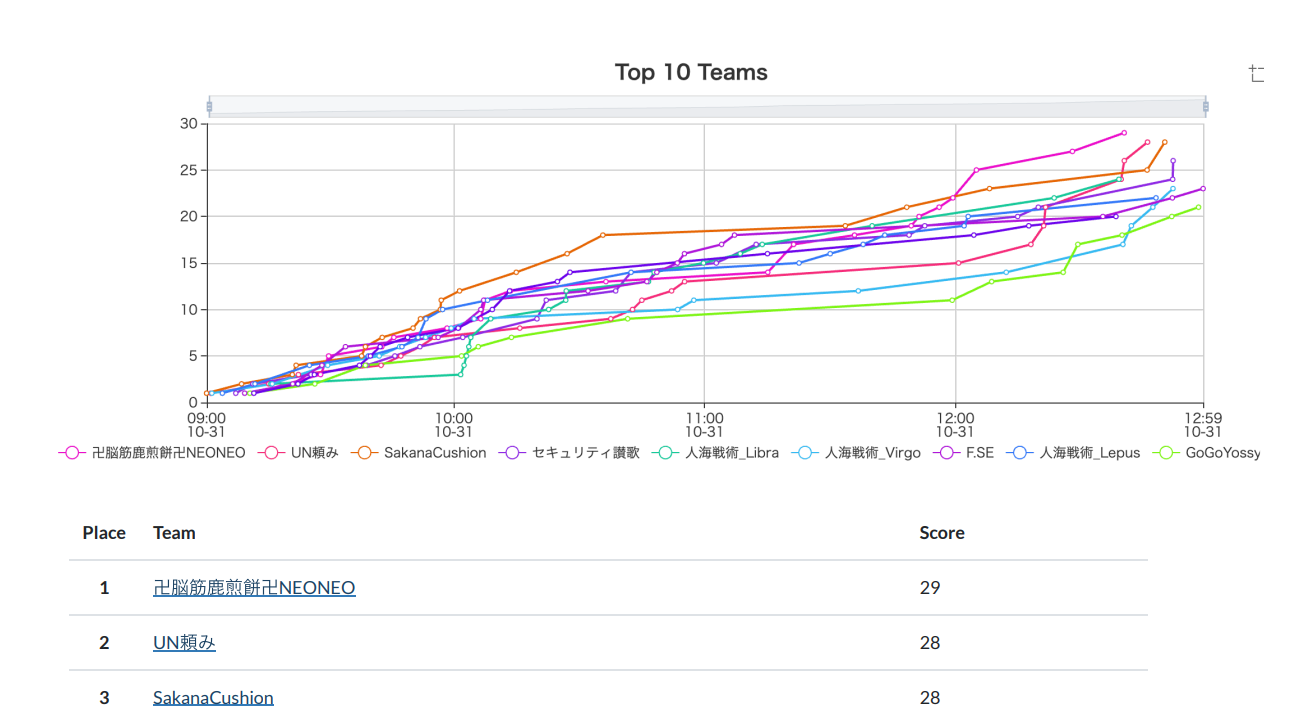
Task: Toggle UN頼み series in chart legend
Action: [x=298, y=453]
